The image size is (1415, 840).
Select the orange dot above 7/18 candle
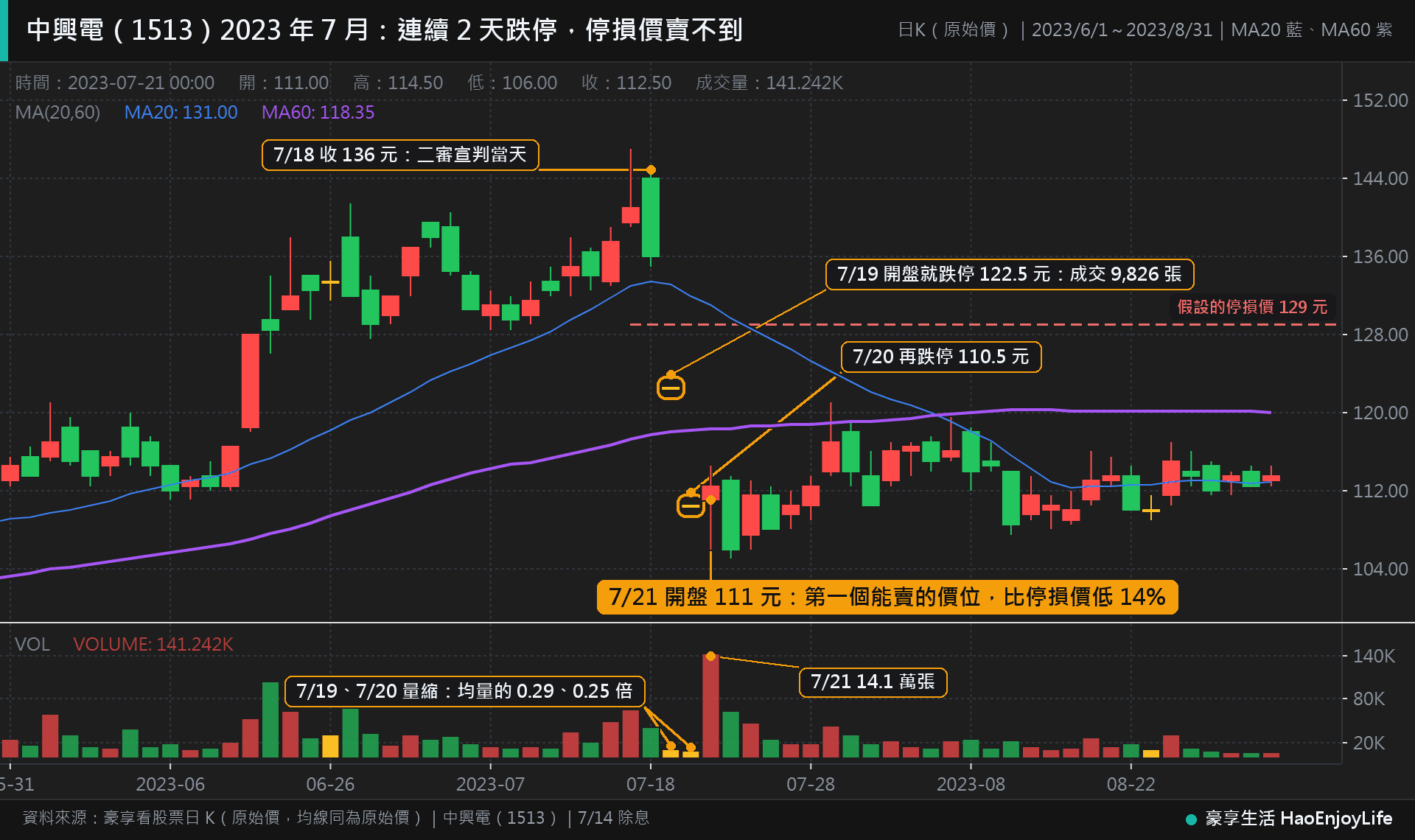point(651,170)
